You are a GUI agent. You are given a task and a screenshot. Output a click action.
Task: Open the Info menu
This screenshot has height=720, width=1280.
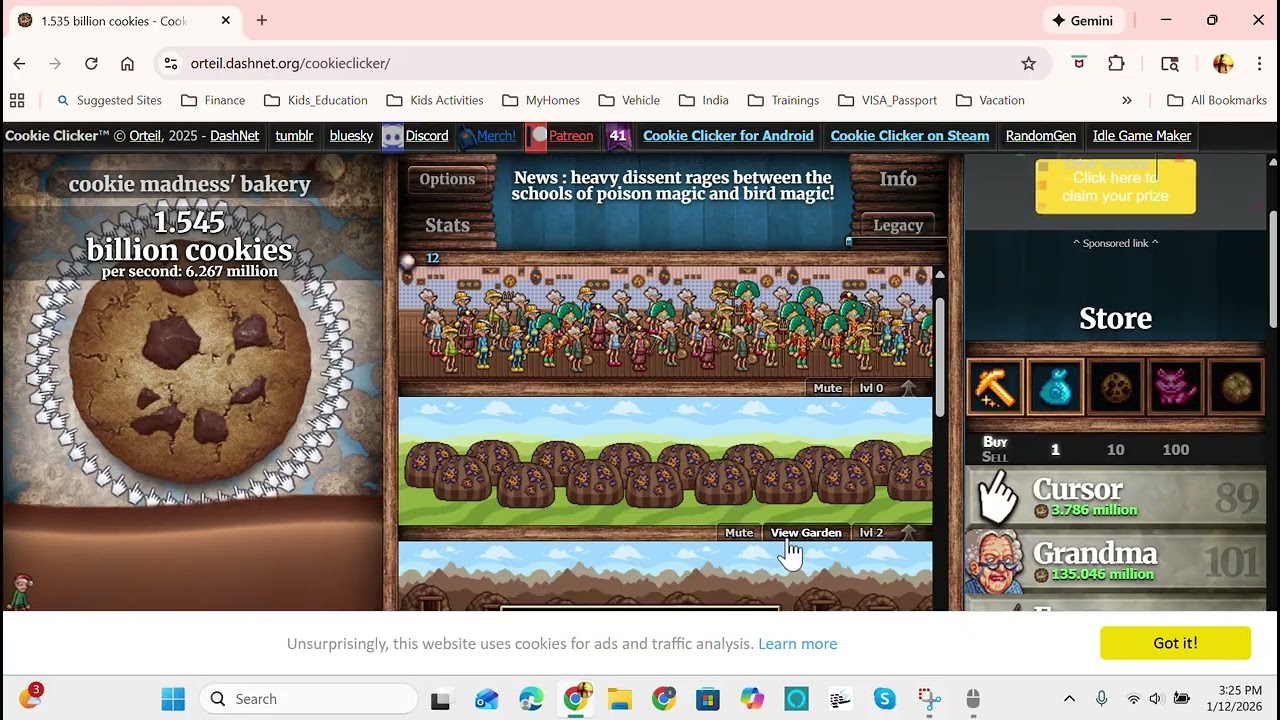pos(897,178)
